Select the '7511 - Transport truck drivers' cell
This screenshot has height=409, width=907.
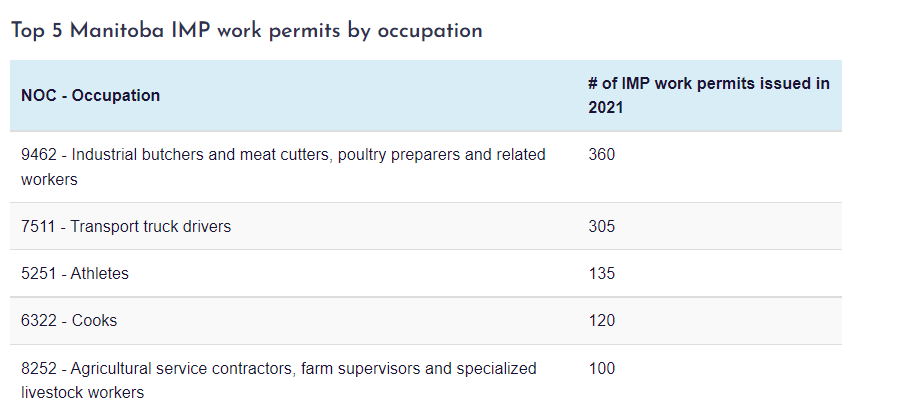[x=294, y=226]
